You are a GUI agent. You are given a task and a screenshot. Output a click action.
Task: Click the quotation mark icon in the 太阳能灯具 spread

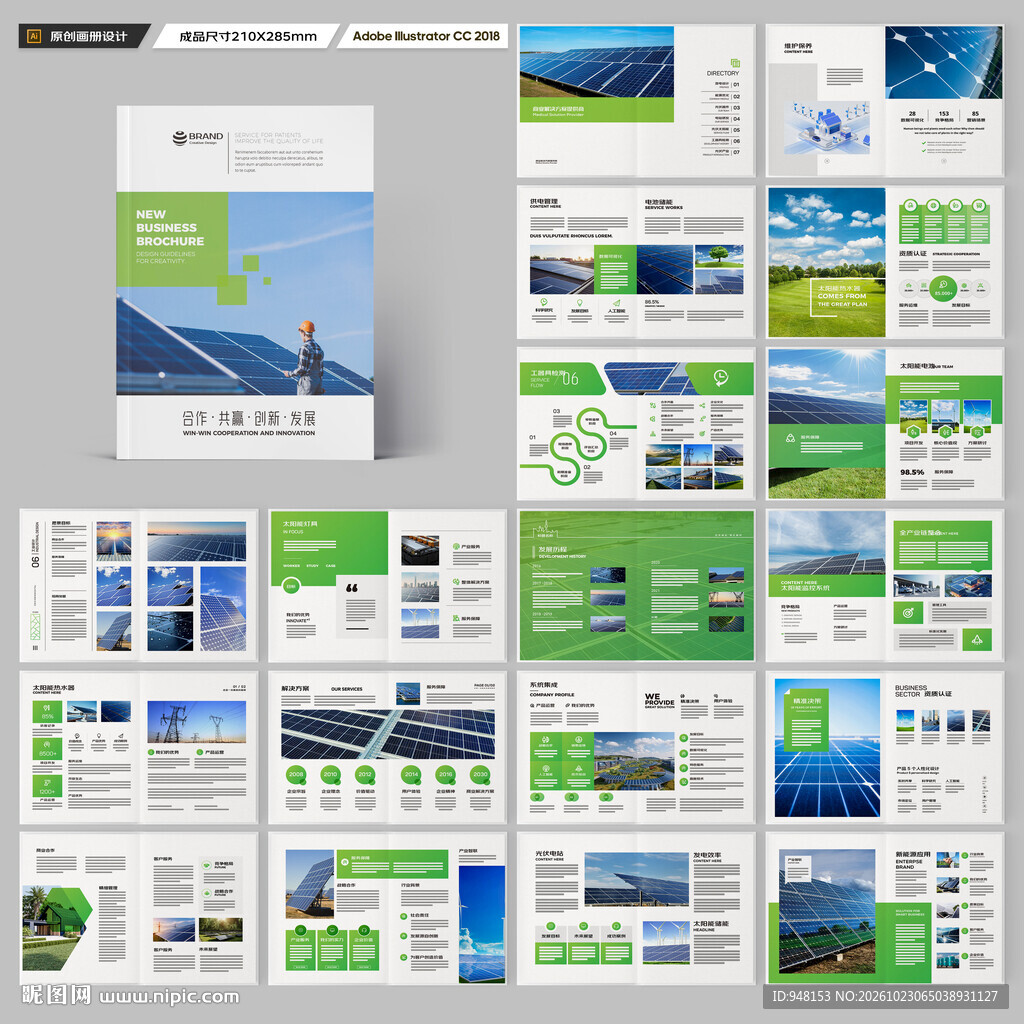point(351,588)
